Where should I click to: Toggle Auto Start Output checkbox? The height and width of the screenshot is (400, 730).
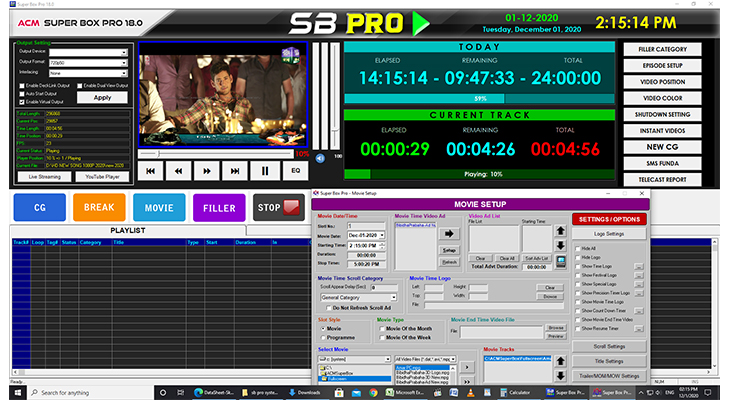20,93
